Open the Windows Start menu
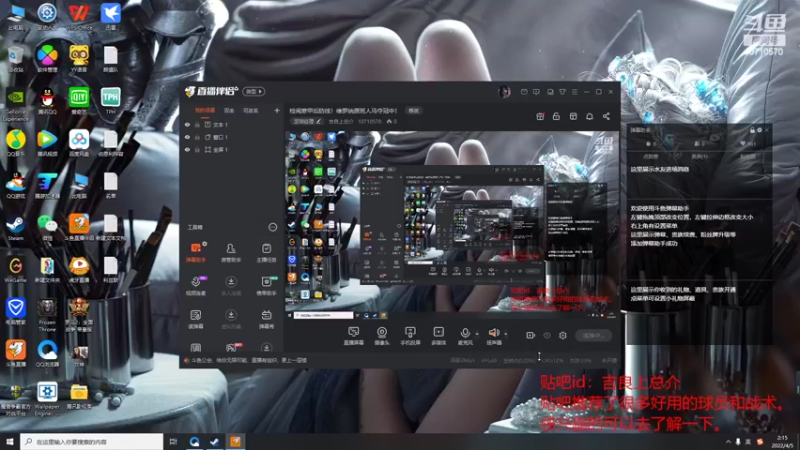The image size is (800, 450). [x=9, y=441]
